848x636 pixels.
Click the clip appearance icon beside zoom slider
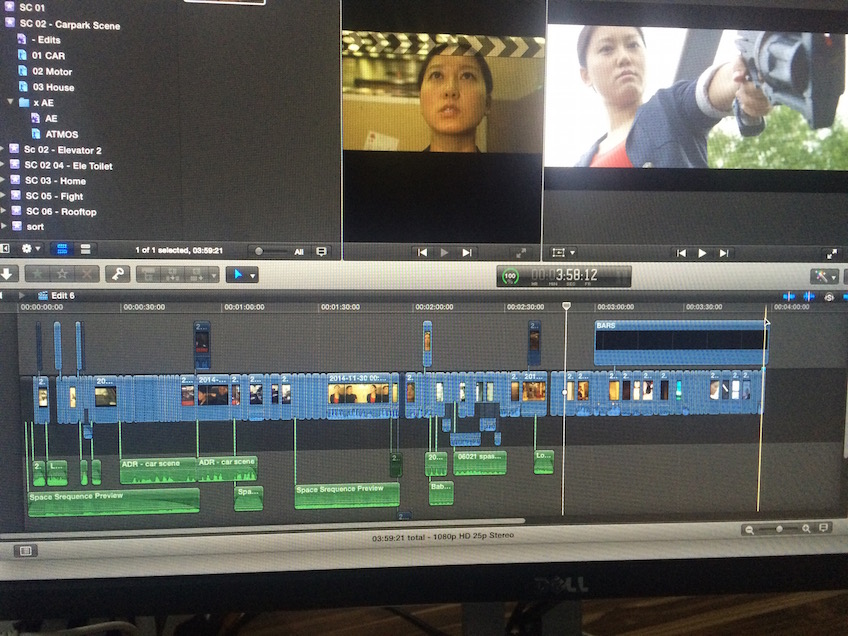[x=824, y=528]
